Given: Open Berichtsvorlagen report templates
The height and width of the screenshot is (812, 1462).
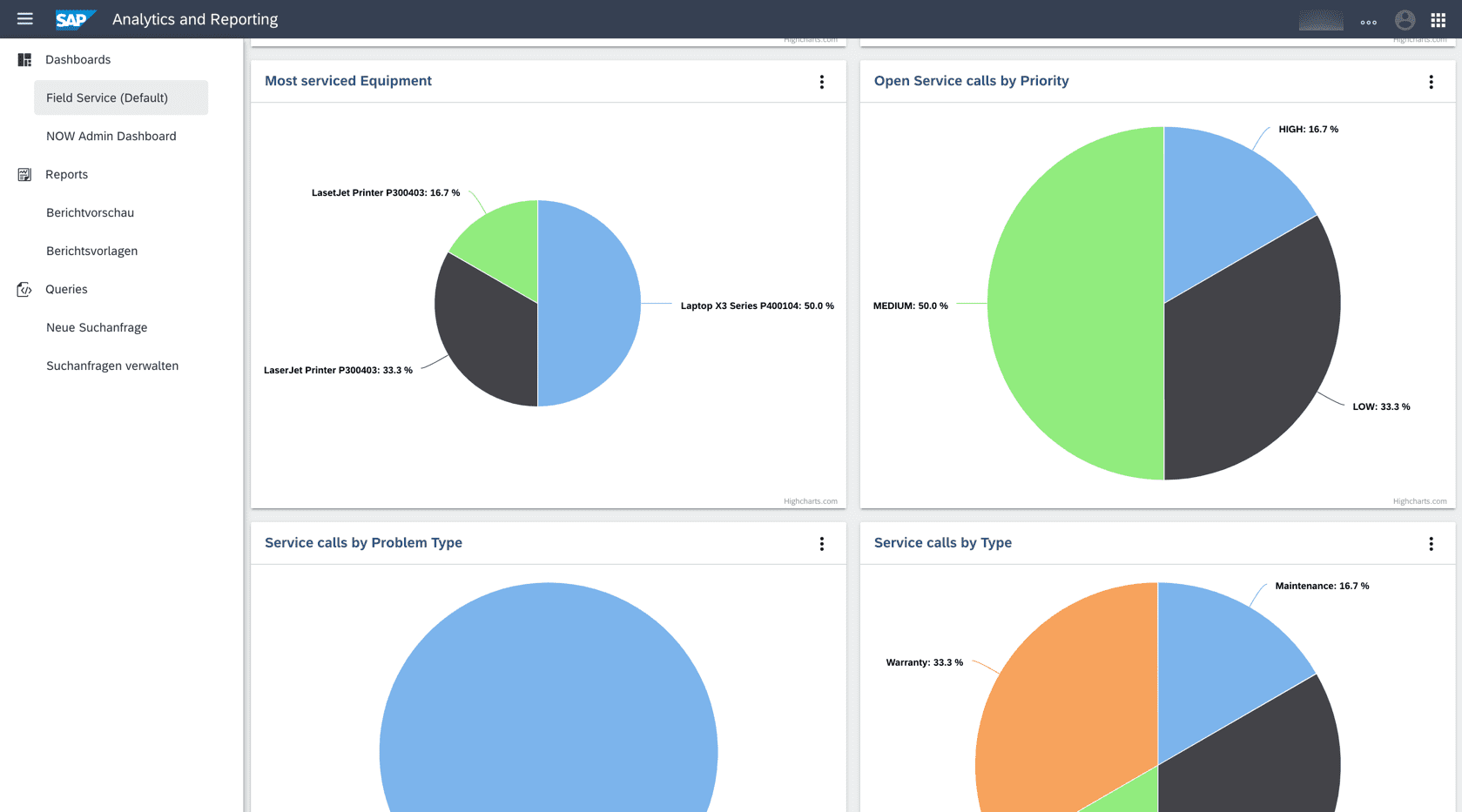Looking at the screenshot, I should [x=91, y=251].
